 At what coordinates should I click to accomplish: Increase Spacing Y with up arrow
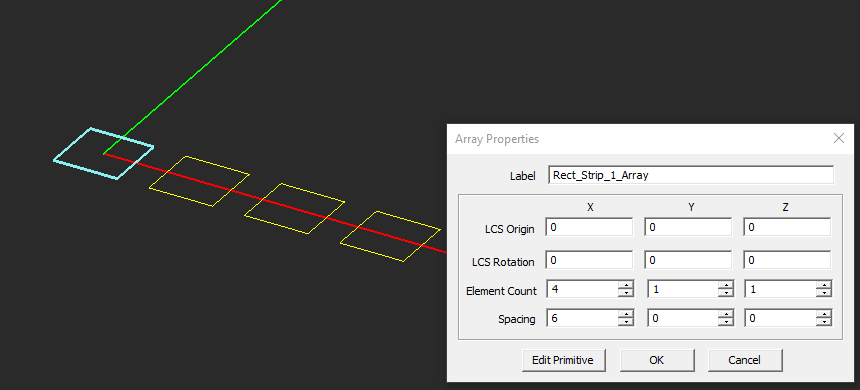coord(726,314)
